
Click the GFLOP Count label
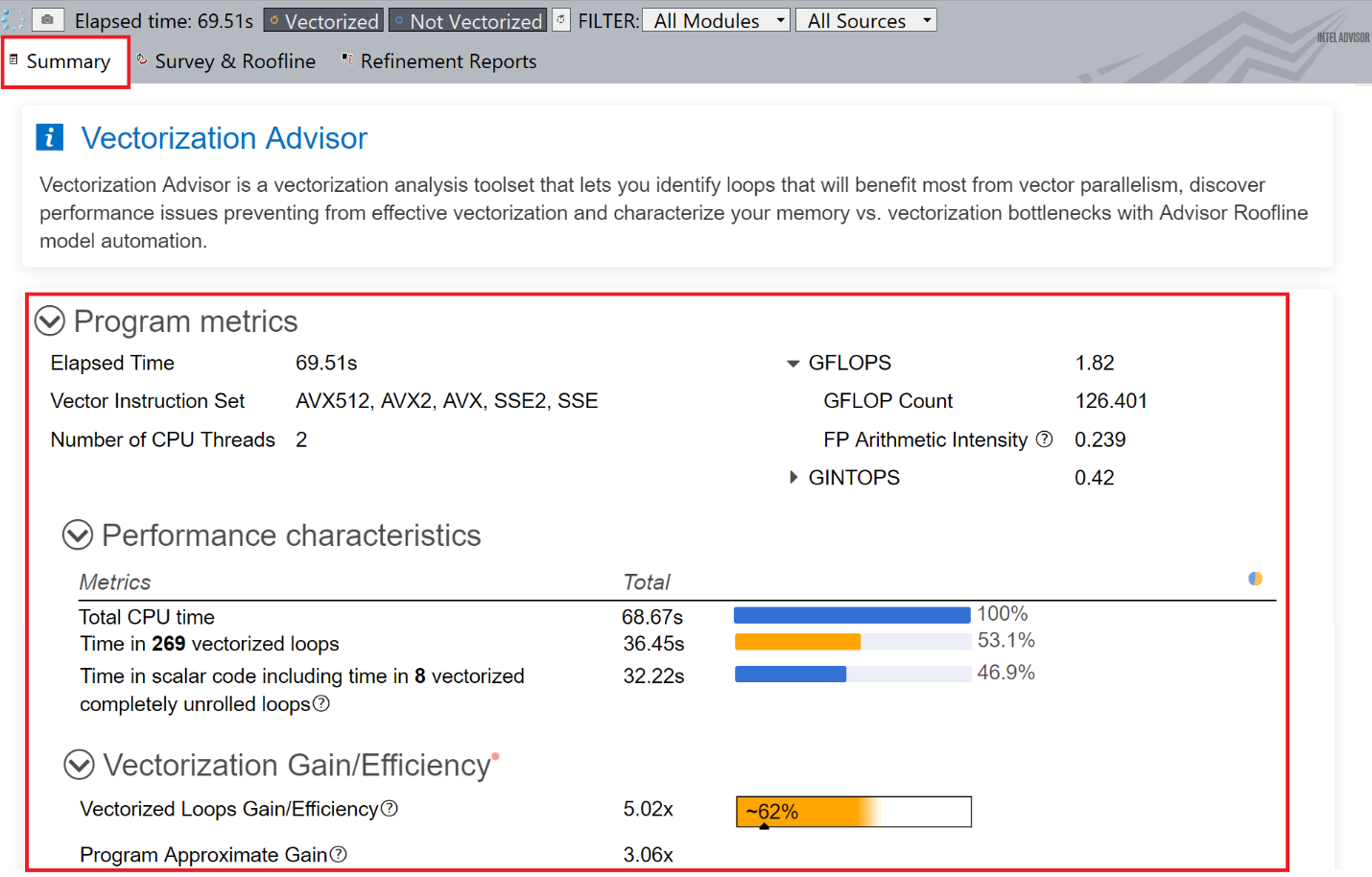point(888,401)
